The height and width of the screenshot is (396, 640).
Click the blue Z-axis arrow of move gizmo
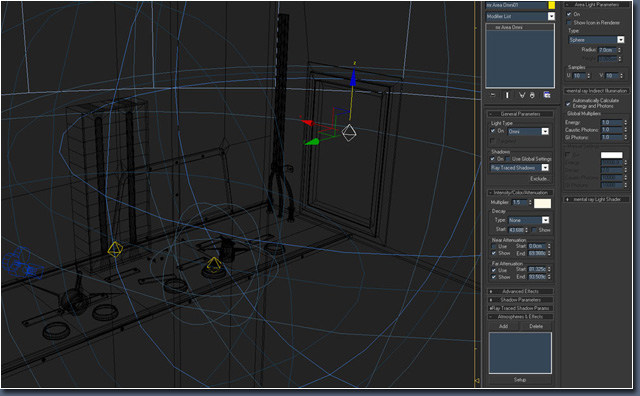pos(353,78)
